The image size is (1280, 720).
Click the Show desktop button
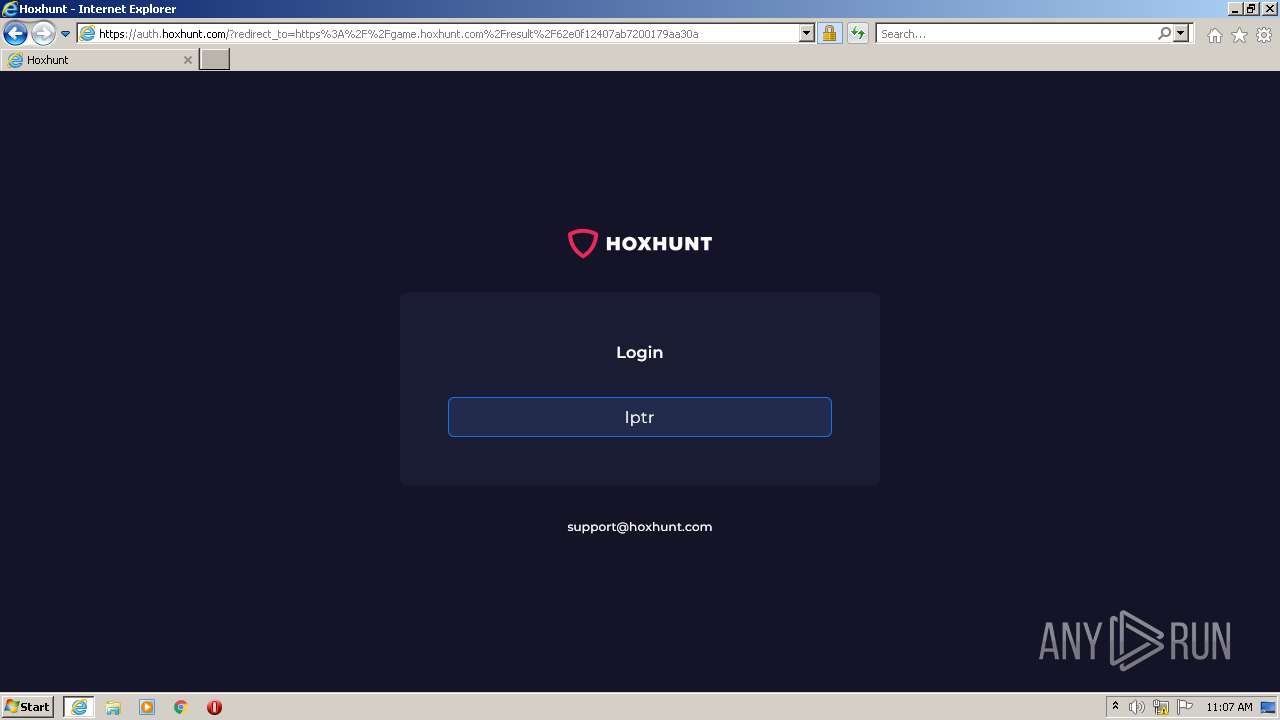pos(1268,707)
